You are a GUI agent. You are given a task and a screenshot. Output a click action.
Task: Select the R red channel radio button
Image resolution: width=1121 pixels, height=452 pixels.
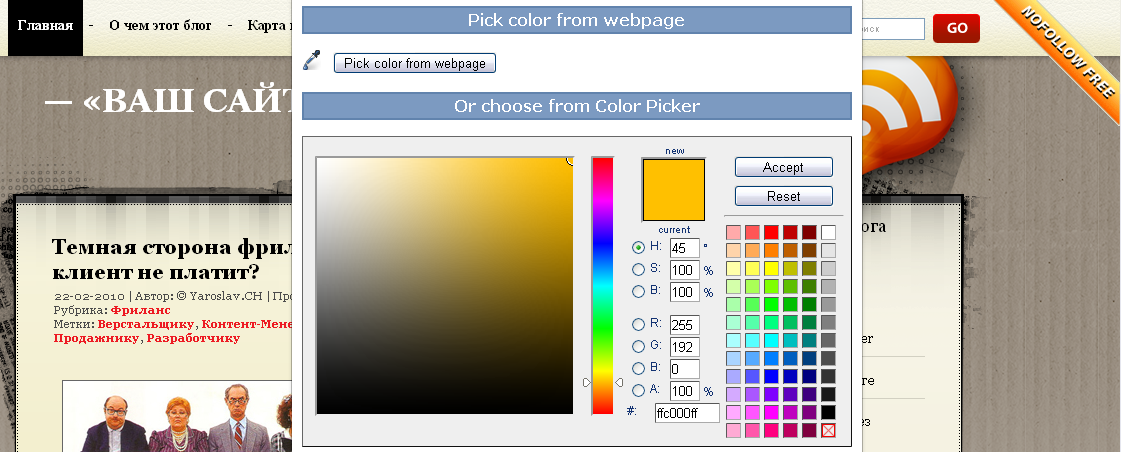pyautogui.click(x=639, y=324)
